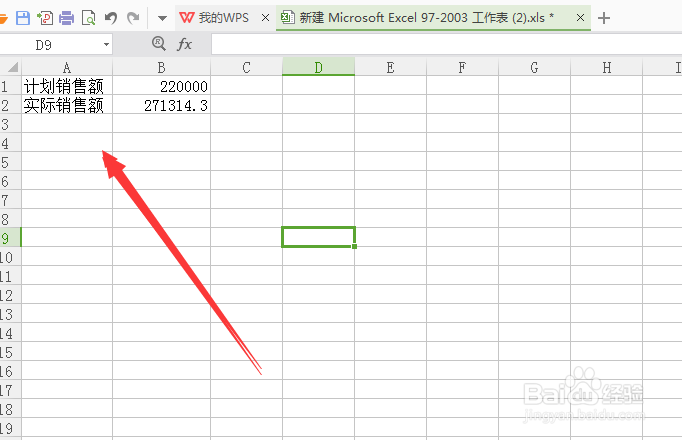Select column E header
Image resolution: width=682 pixels, height=440 pixels.
(391, 67)
